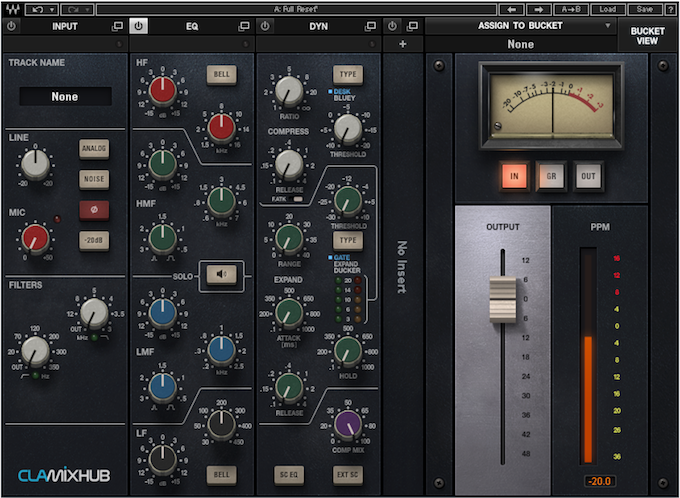This screenshot has height=498, width=680.
Task: Copy settings with A→B button
Action: 571,9
